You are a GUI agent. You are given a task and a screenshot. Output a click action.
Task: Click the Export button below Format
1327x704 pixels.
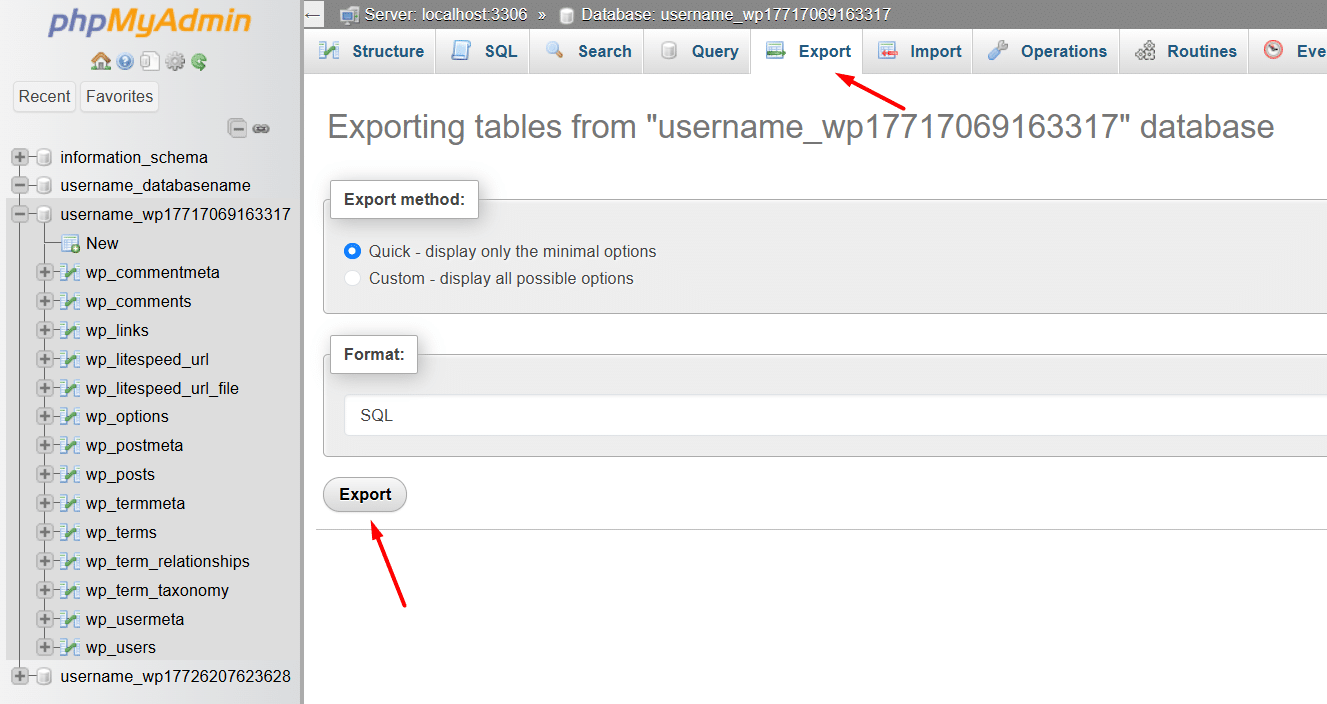coord(365,494)
